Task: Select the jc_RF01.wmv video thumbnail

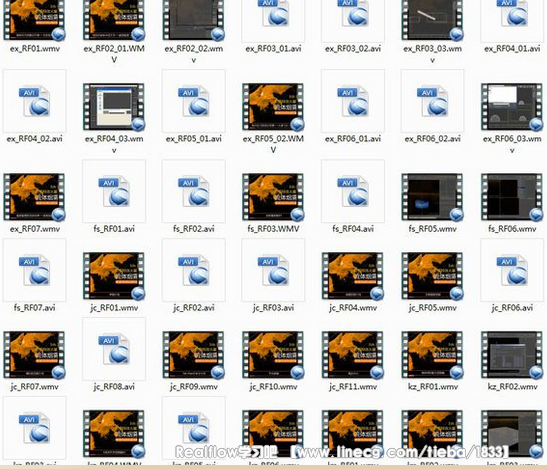Action: (114, 276)
